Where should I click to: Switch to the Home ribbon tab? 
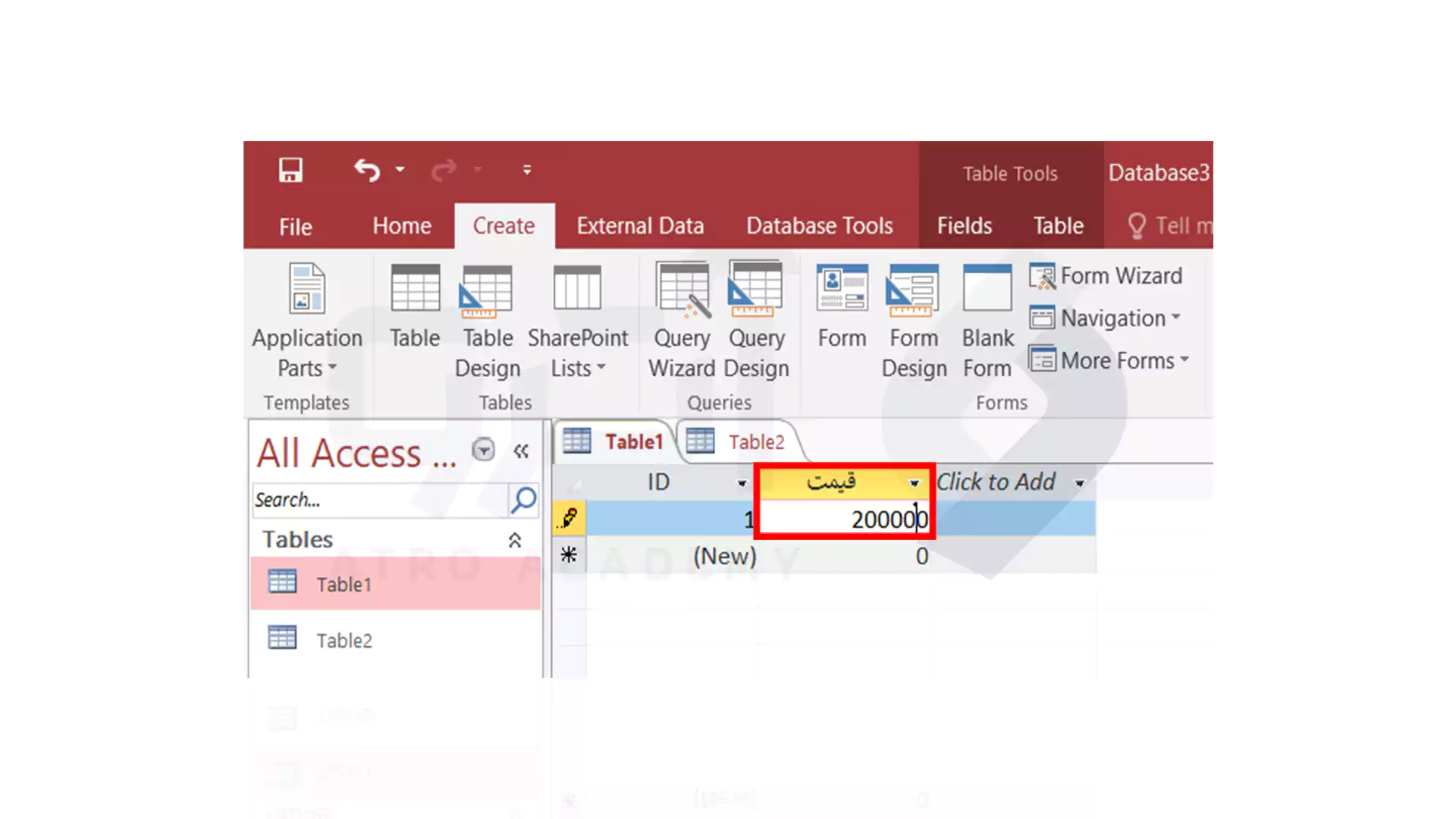coord(402,226)
